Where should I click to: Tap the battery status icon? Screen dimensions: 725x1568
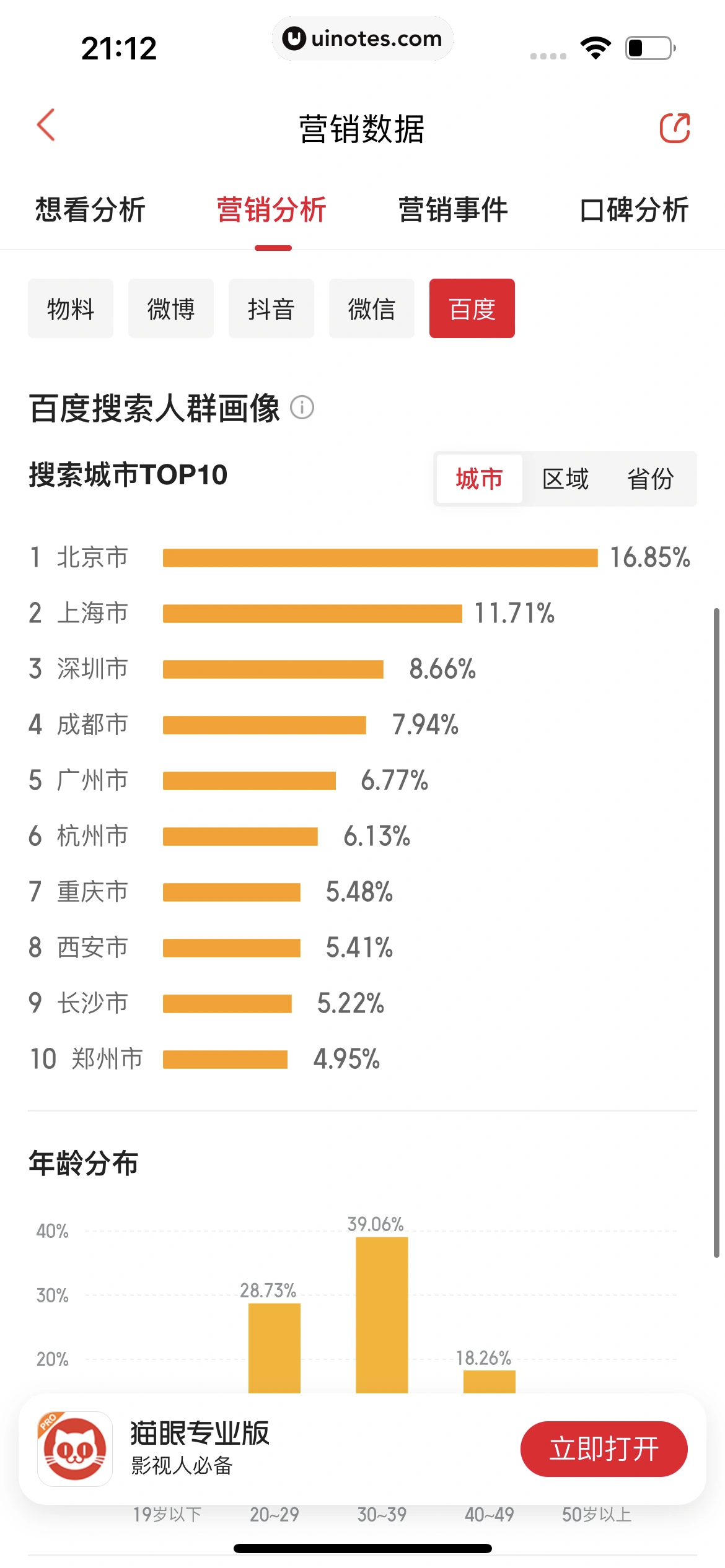[x=649, y=48]
